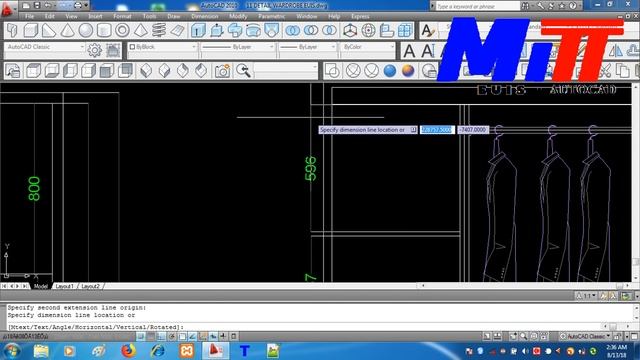Select the Sphere solid tool
640x360 pixels.
[x=86, y=31]
